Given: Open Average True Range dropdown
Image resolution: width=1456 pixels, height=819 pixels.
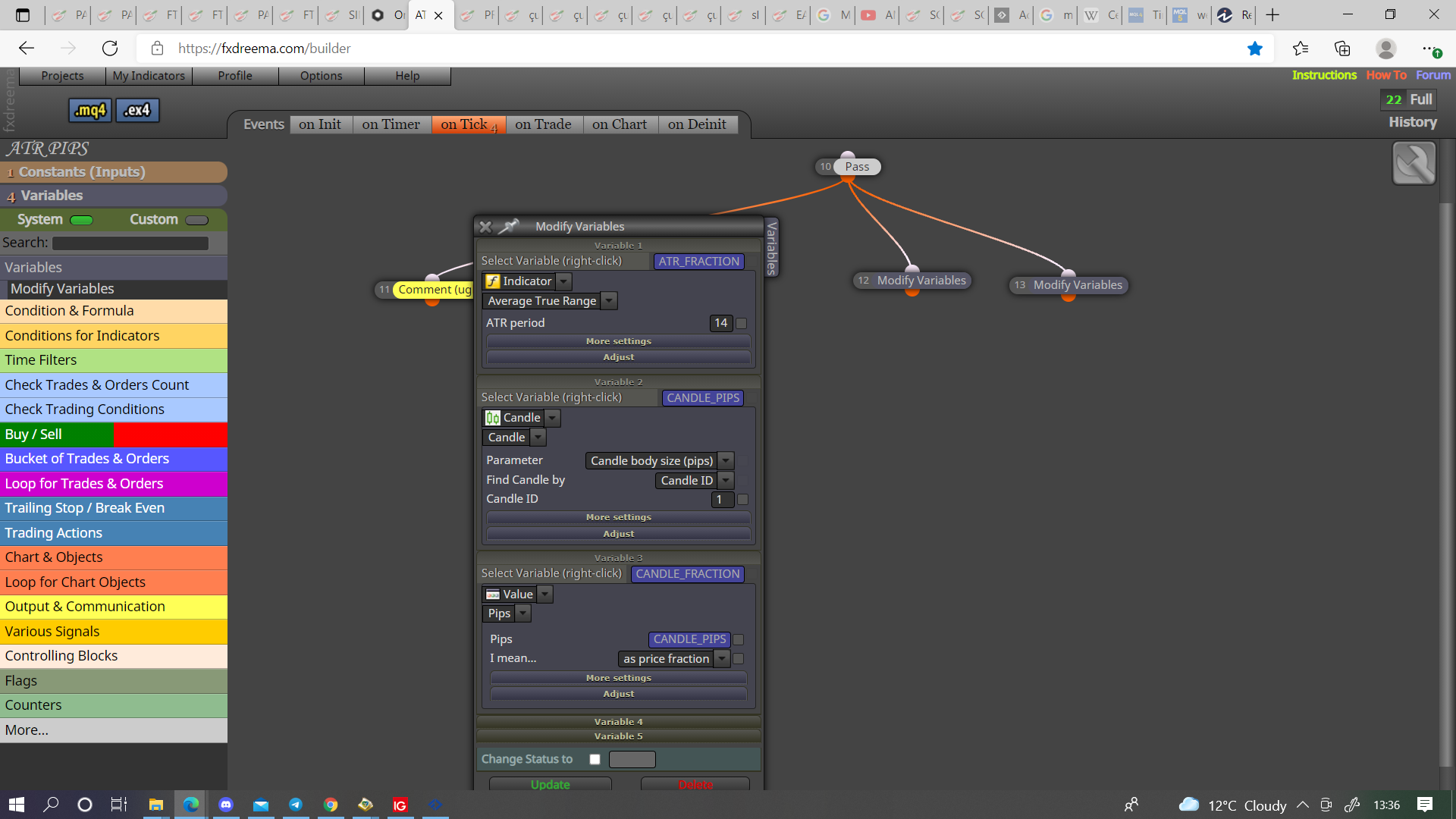Looking at the screenshot, I should (609, 301).
